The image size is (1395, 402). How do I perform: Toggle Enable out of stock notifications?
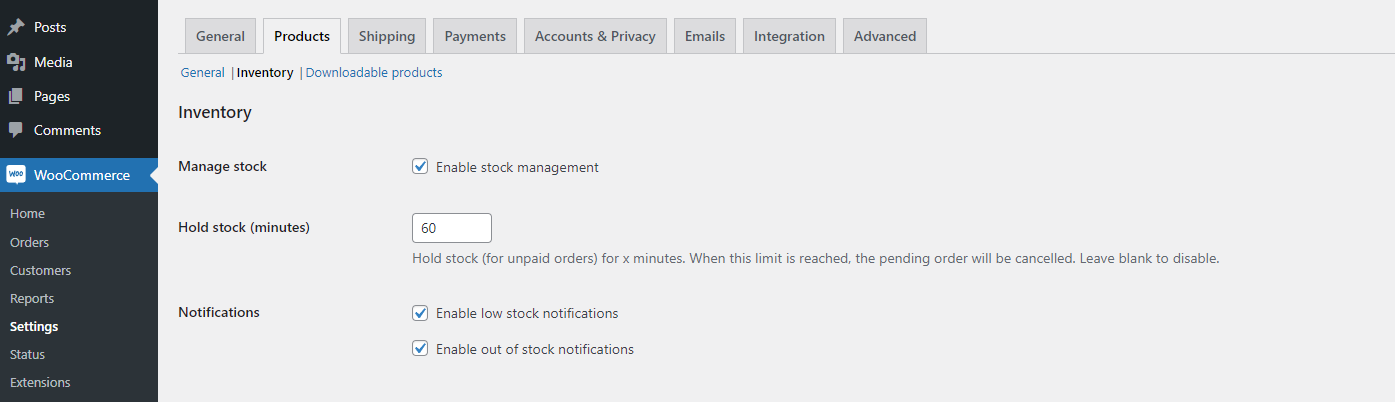420,349
